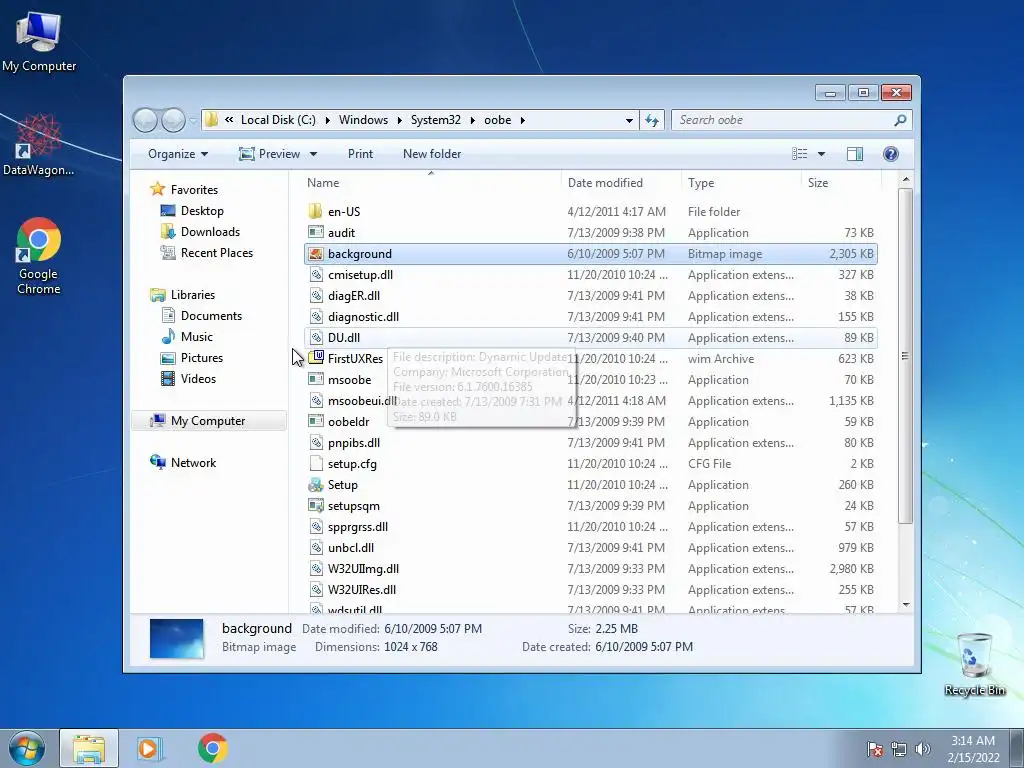Open the view options dropdown arrow
This screenshot has width=1024, height=768.
(822, 154)
